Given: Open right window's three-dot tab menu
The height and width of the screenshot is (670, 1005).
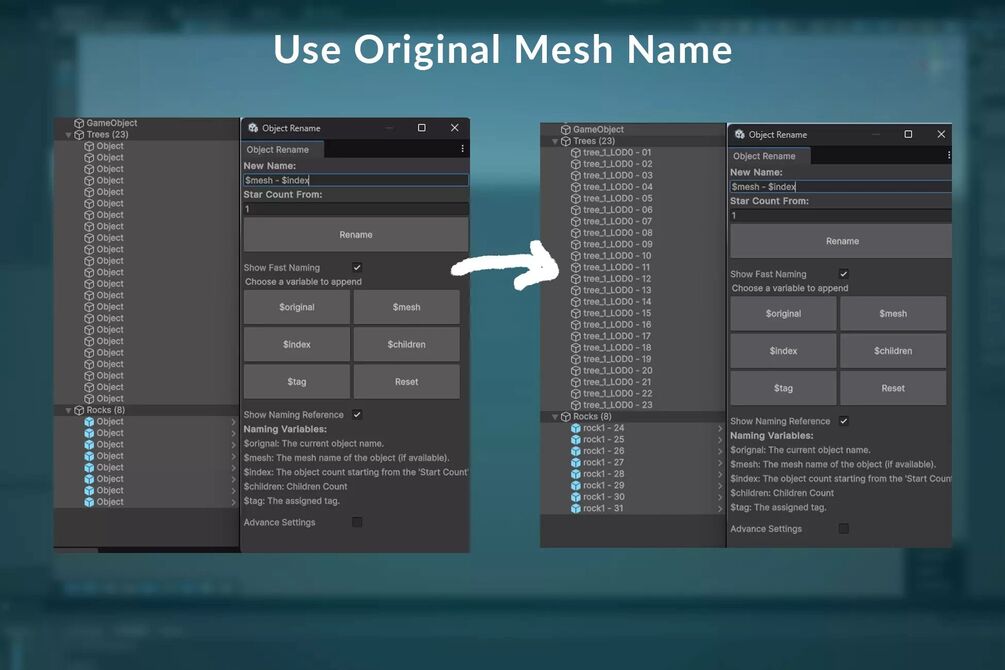Looking at the screenshot, I should 949,155.
